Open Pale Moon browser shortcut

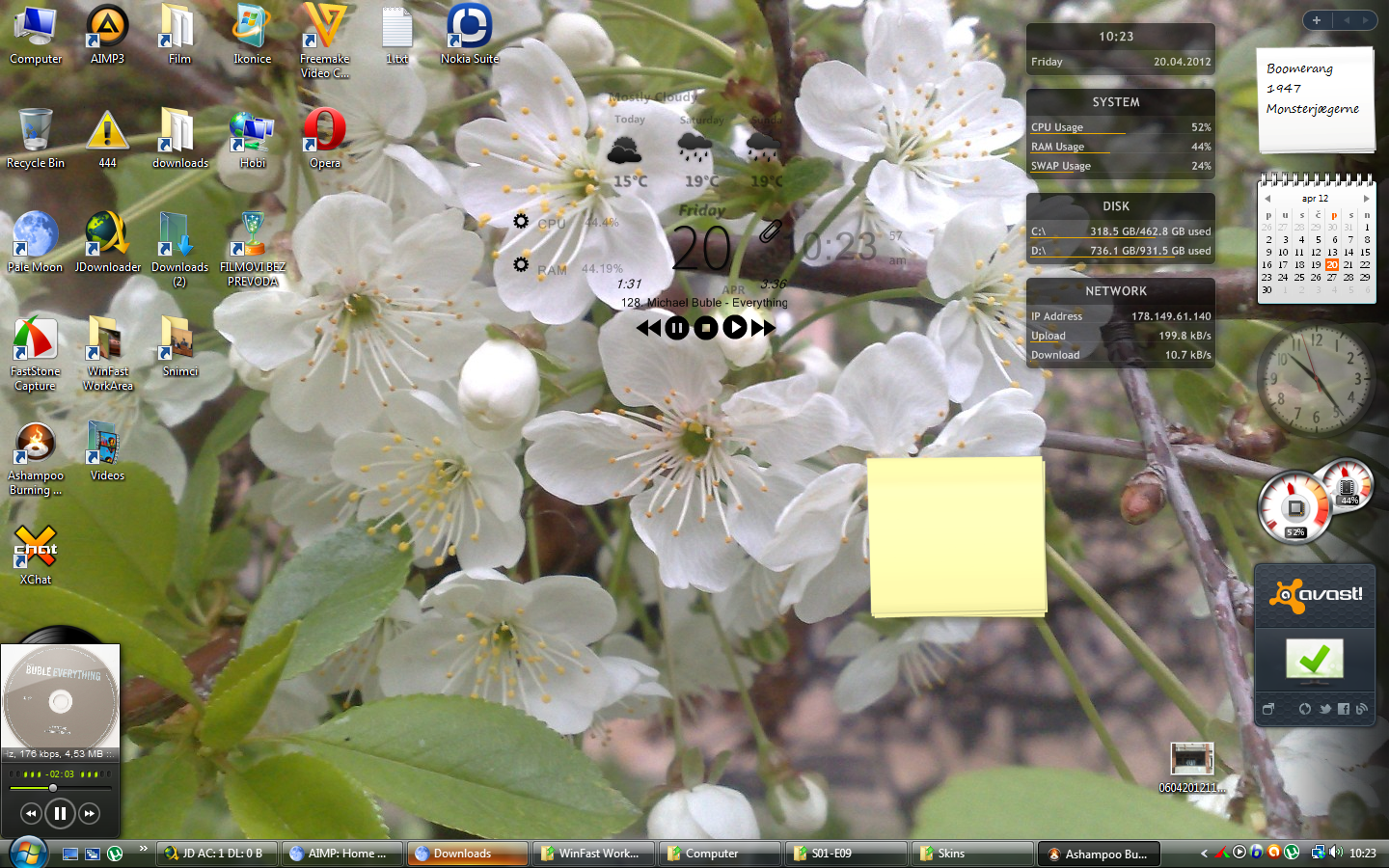point(36,242)
